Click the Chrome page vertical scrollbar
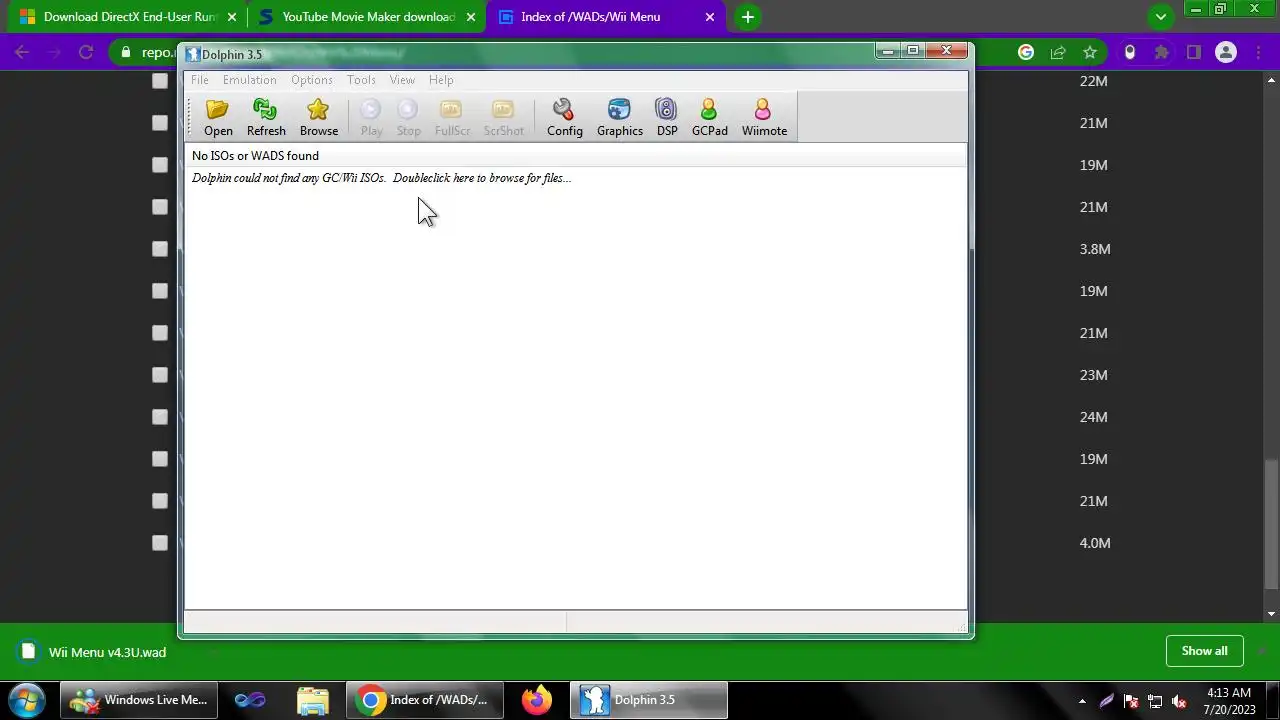1280x720 pixels. (x=1272, y=524)
